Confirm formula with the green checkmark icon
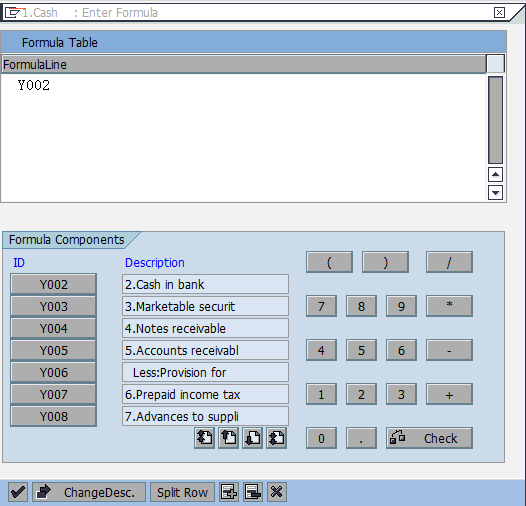 click(x=18, y=492)
